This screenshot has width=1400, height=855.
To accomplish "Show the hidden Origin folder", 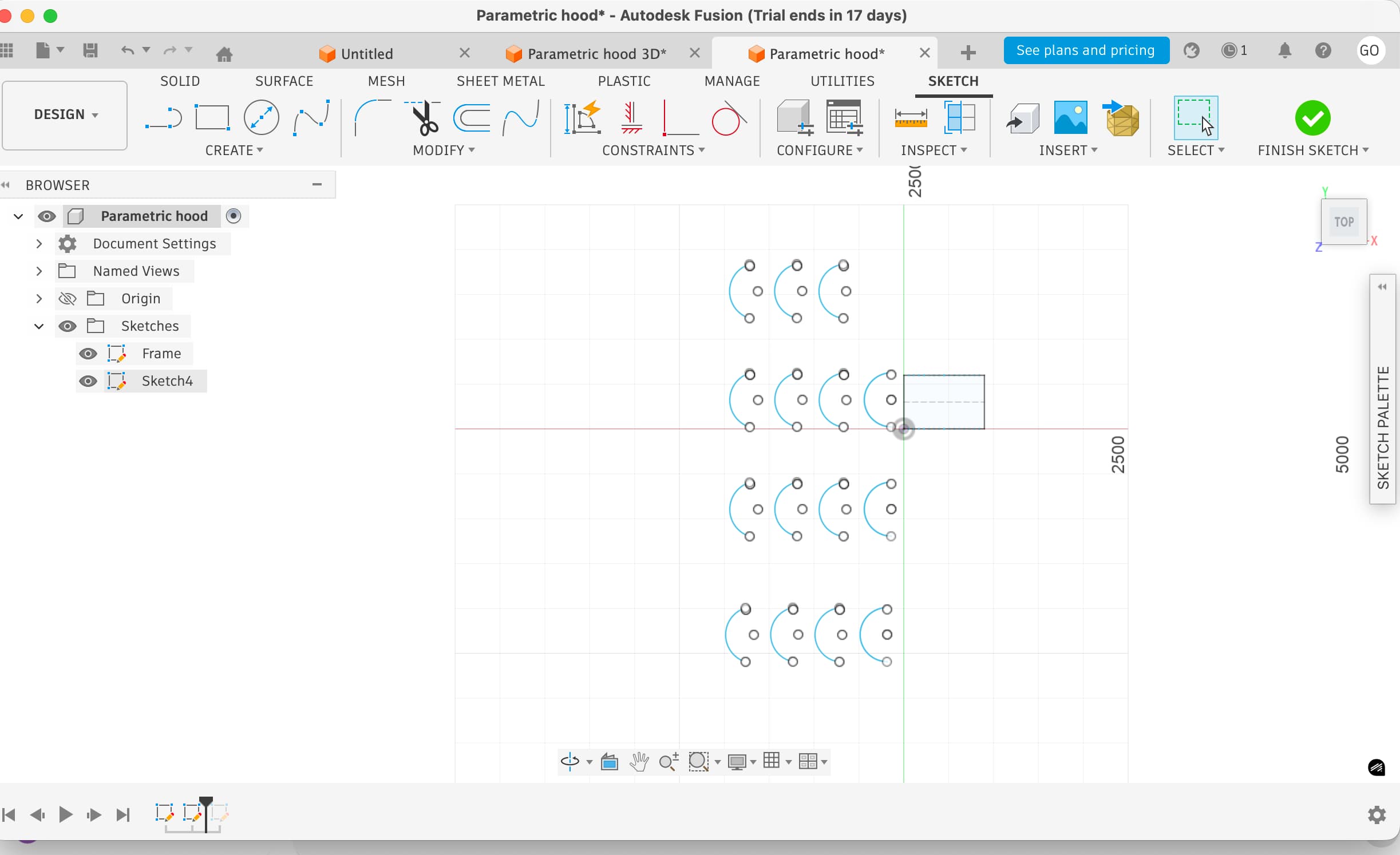I will (x=68, y=299).
